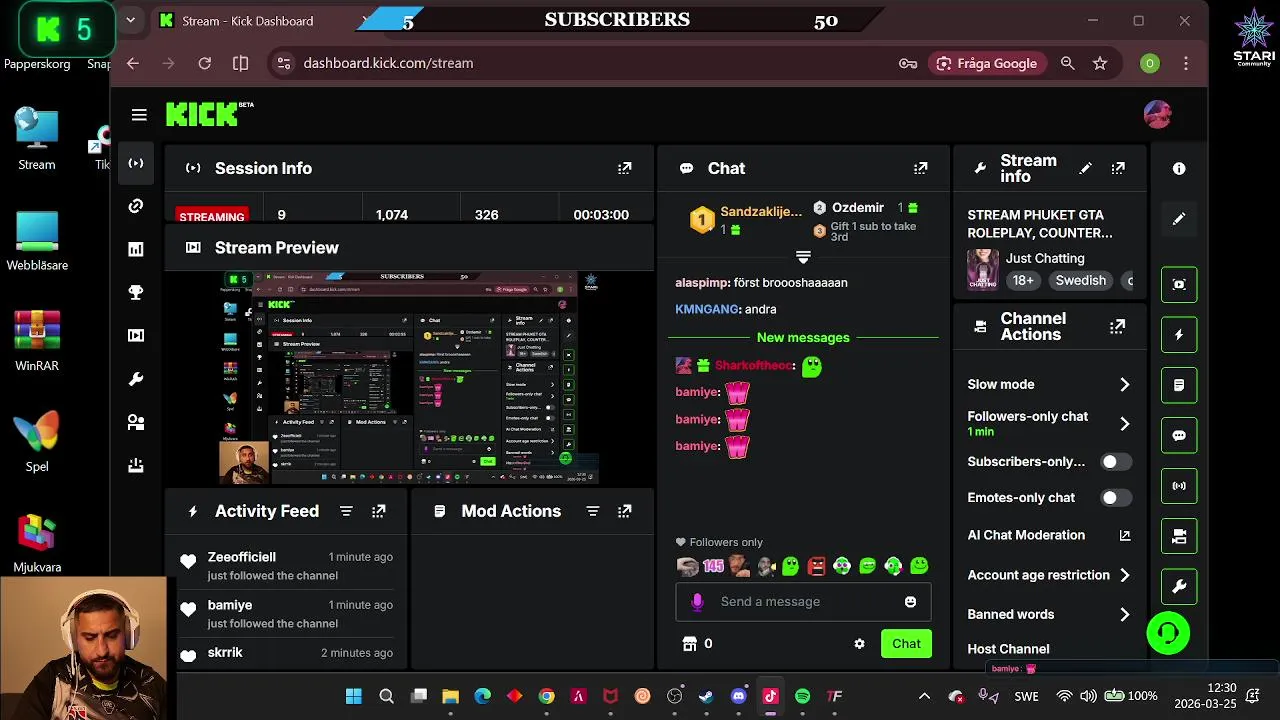
Task: Show hidden system tray icons
Action: point(924,696)
